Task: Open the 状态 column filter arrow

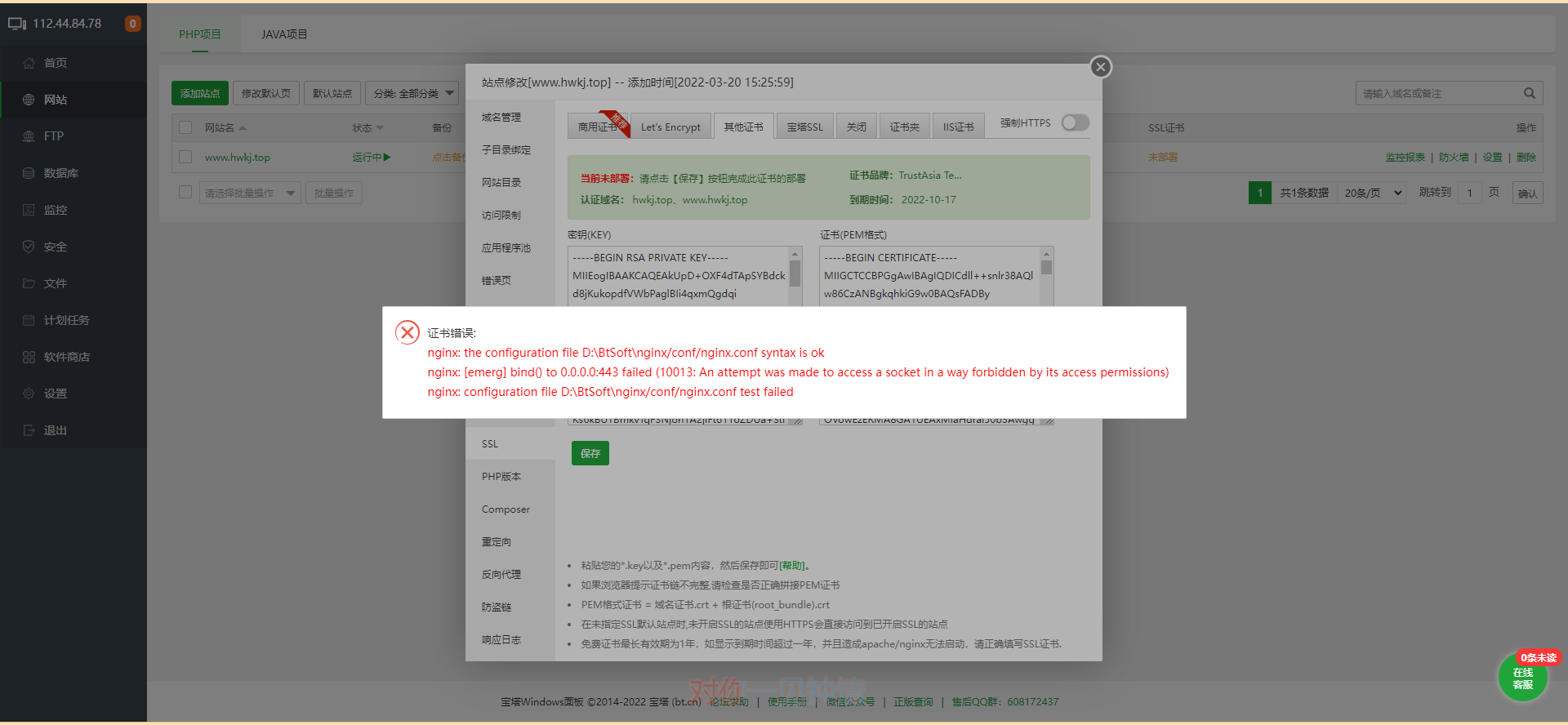Action: point(380,128)
